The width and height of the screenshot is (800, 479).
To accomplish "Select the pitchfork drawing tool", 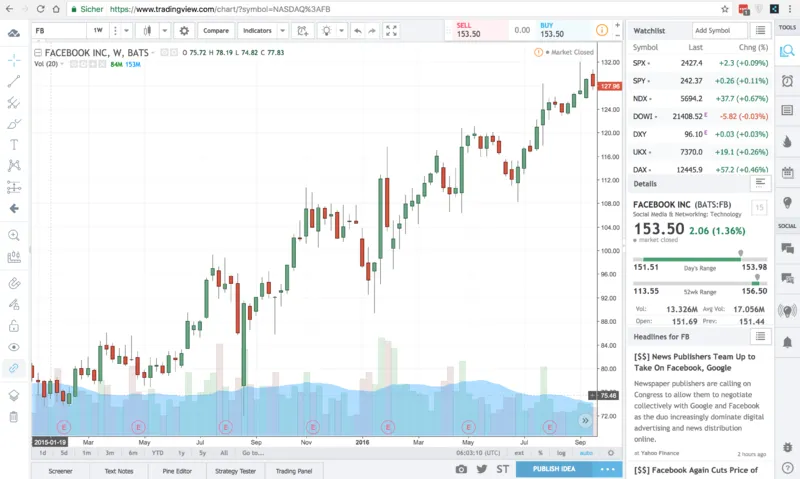I will (14, 103).
